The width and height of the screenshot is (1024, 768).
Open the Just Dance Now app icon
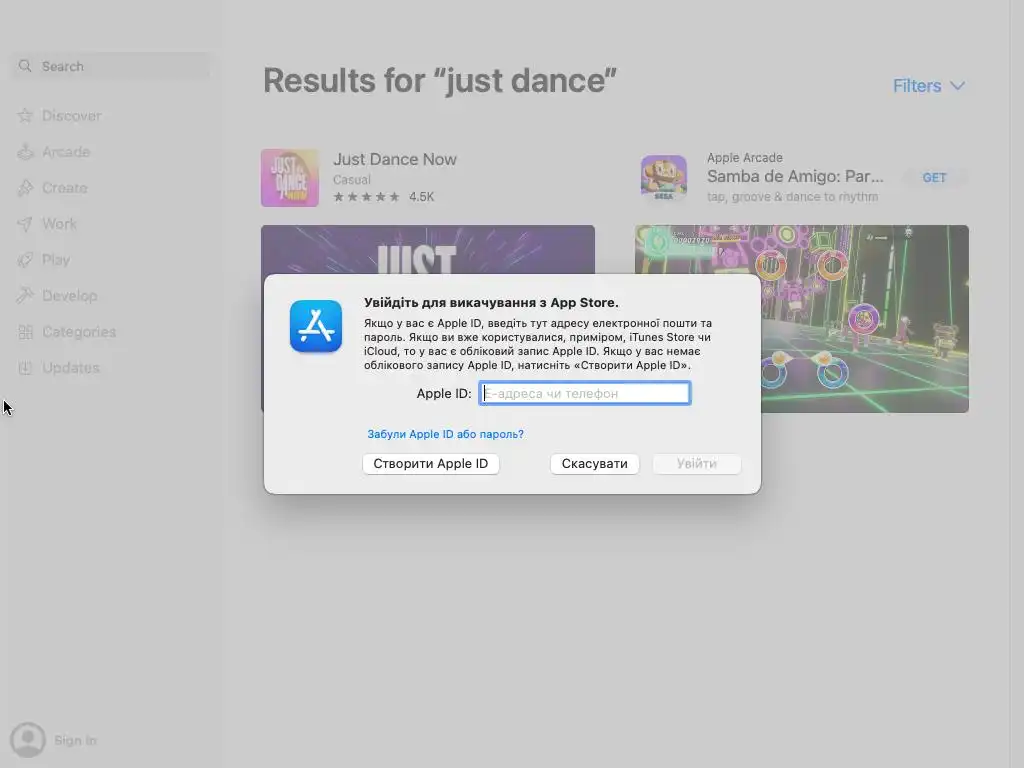290,178
